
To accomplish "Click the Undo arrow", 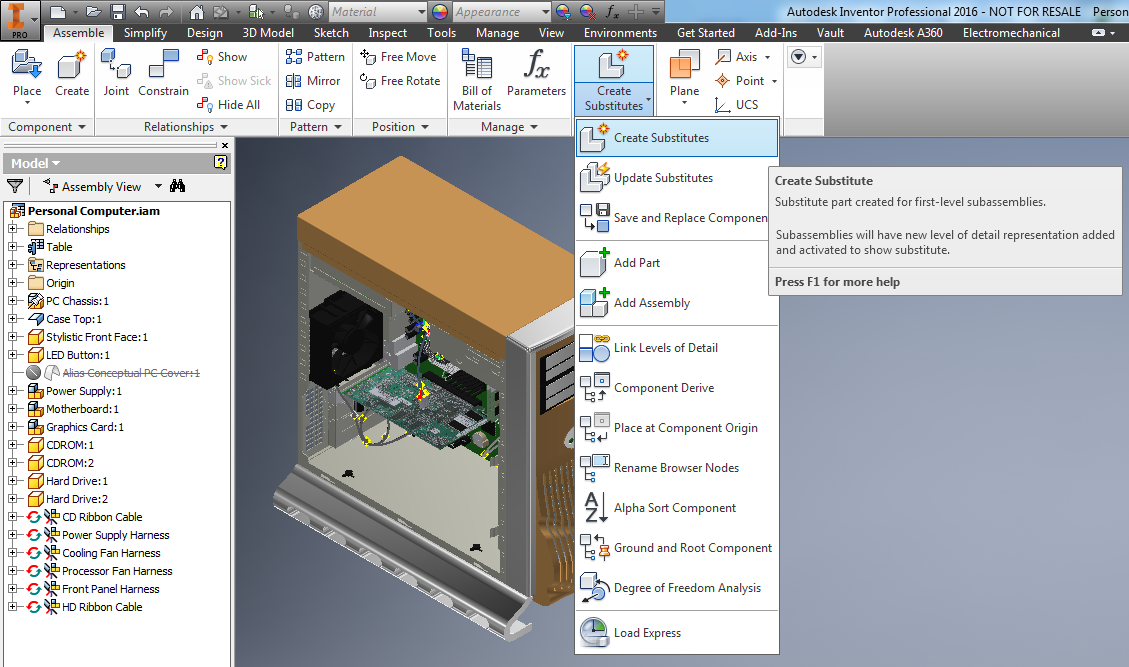I will point(142,12).
